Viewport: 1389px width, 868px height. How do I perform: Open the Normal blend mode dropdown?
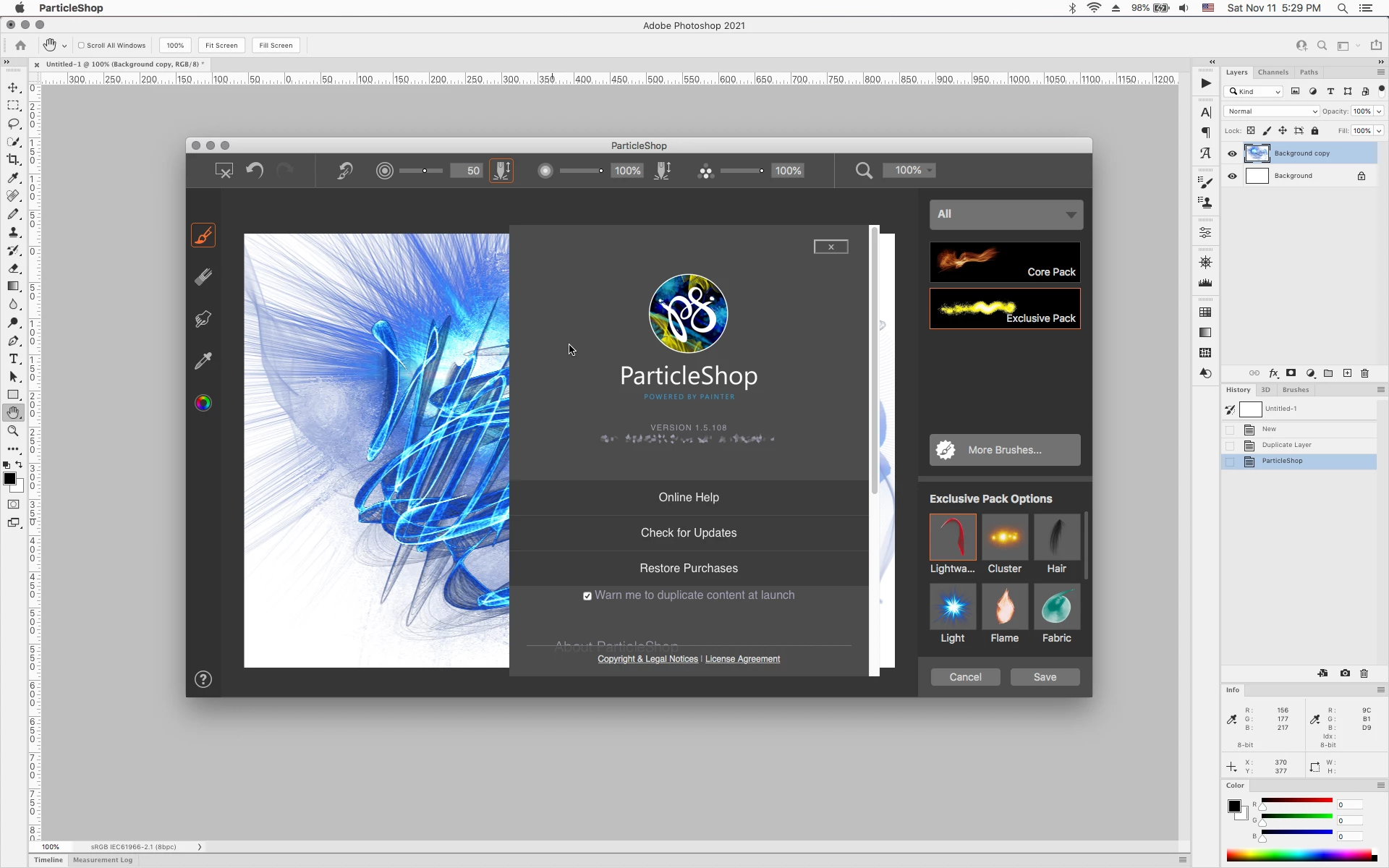[1271, 111]
